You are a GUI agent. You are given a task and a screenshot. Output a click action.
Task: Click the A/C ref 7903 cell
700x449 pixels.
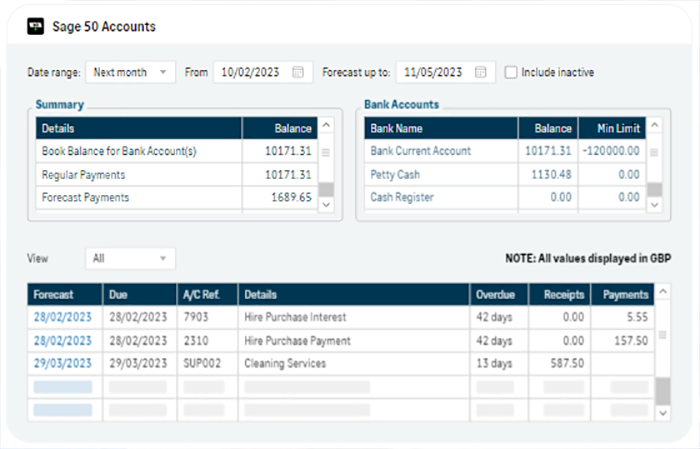208,317
